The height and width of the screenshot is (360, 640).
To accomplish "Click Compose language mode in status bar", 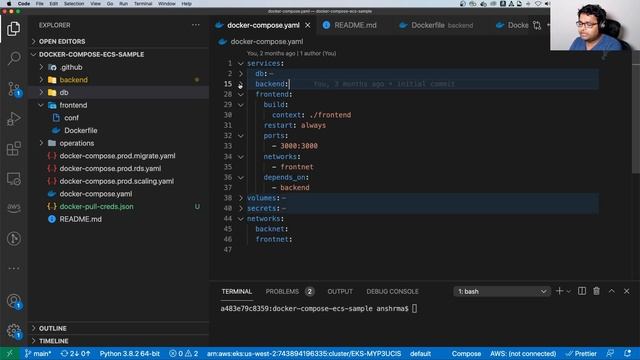I will click(466, 353).
